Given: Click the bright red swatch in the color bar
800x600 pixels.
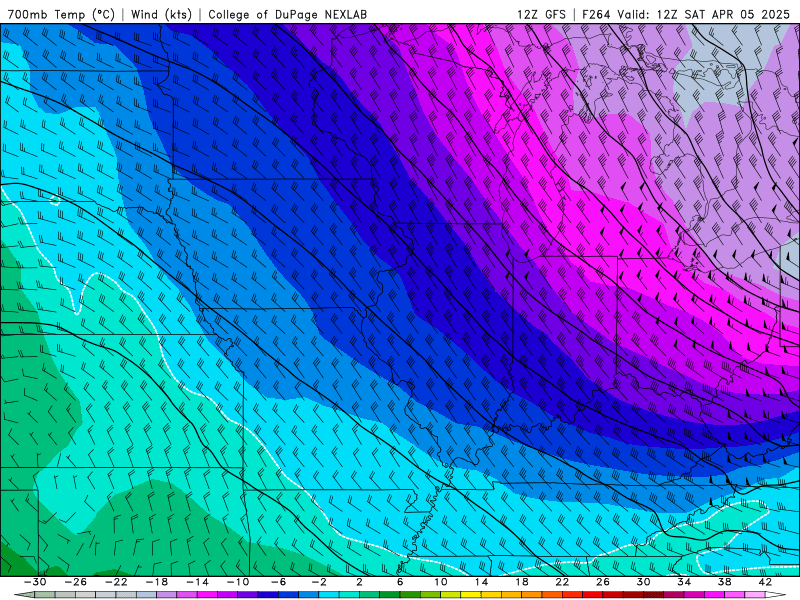Looking at the screenshot, I should (x=592, y=595).
